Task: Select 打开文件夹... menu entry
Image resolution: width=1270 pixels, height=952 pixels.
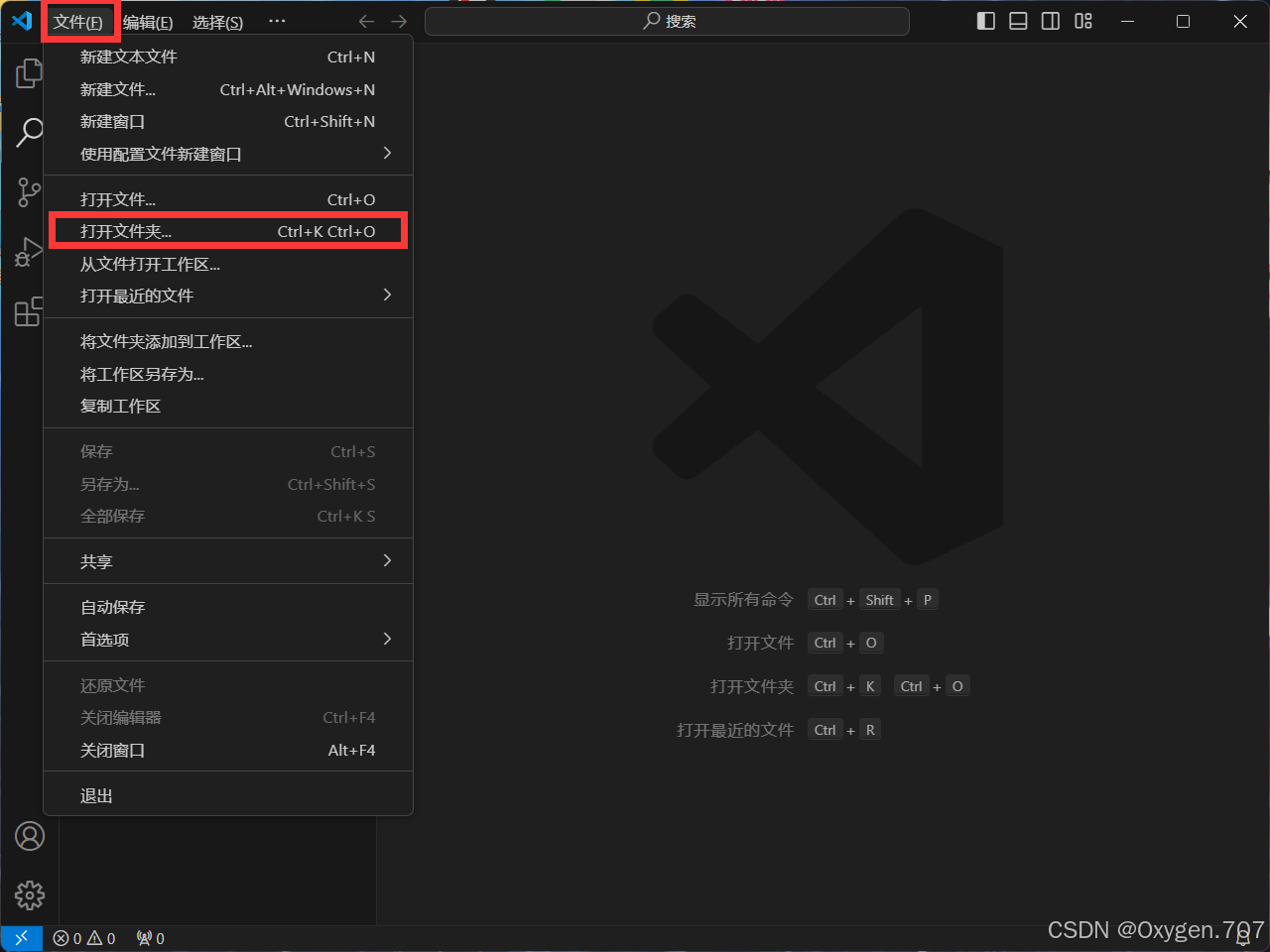Action: click(228, 232)
